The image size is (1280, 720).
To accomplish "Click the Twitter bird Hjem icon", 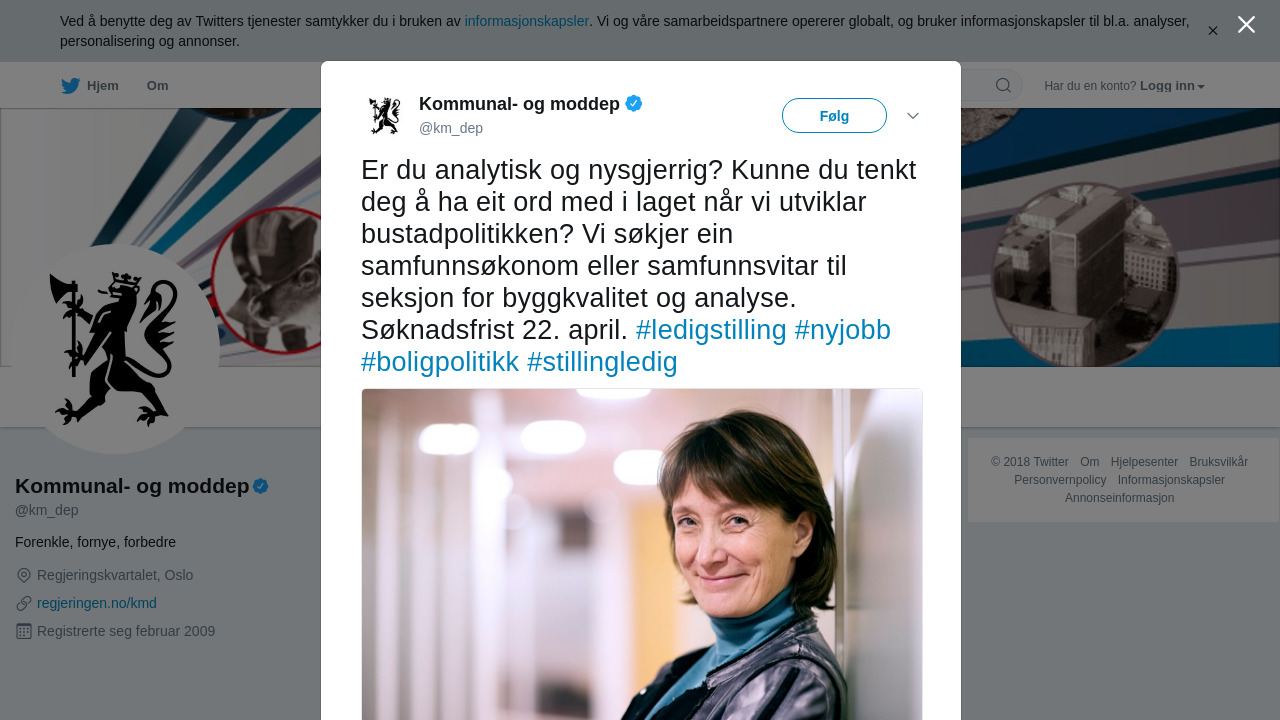I will click(x=70, y=86).
